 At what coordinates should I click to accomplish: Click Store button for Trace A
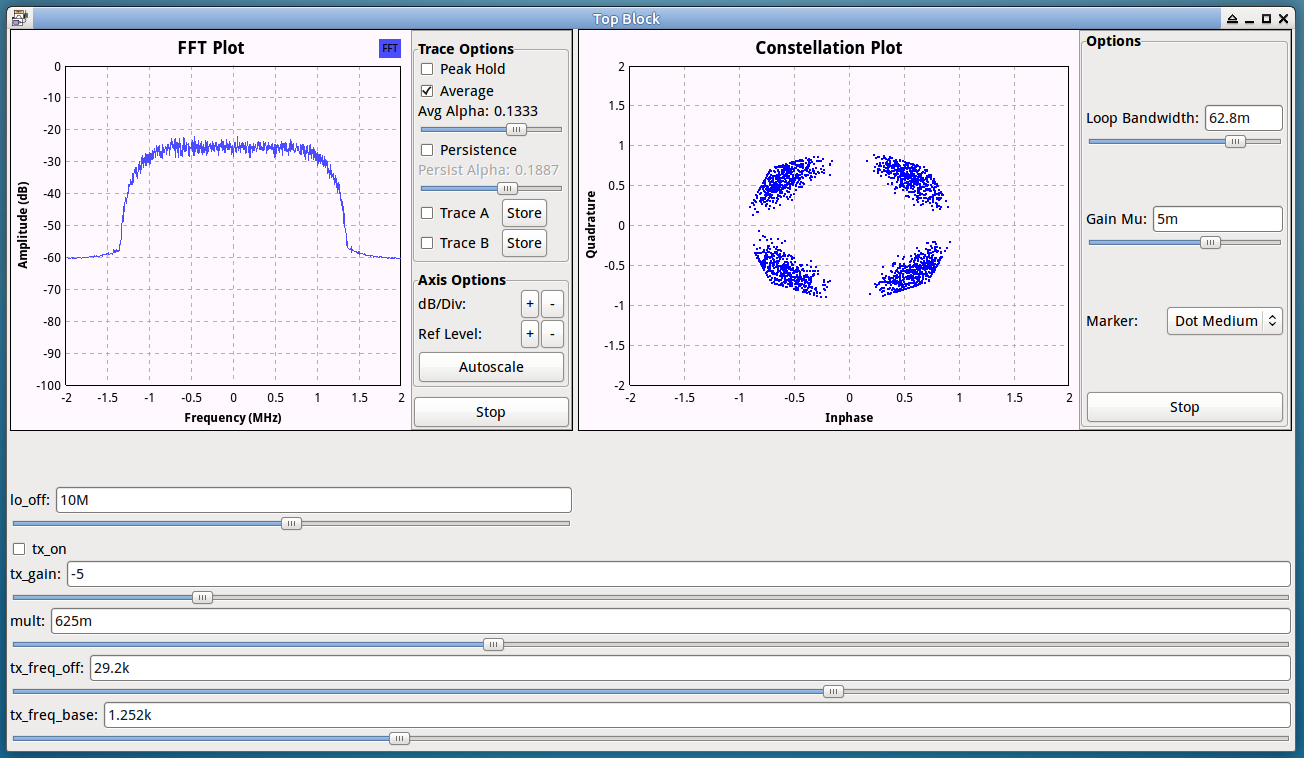(x=524, y=213)
